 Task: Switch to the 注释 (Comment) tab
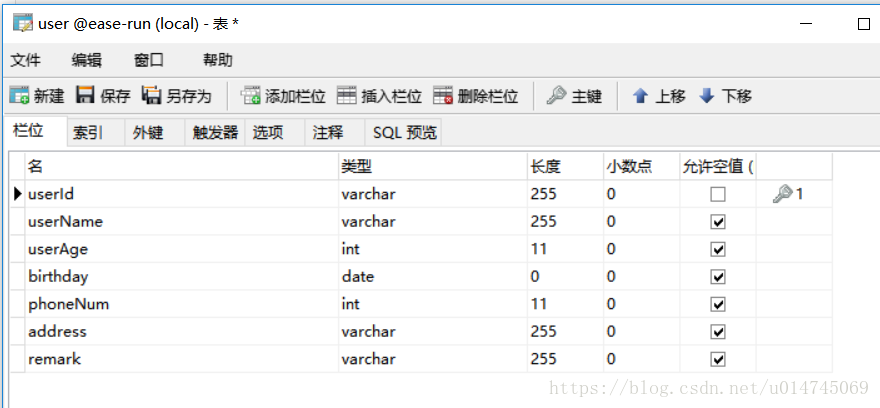[335, 133]
